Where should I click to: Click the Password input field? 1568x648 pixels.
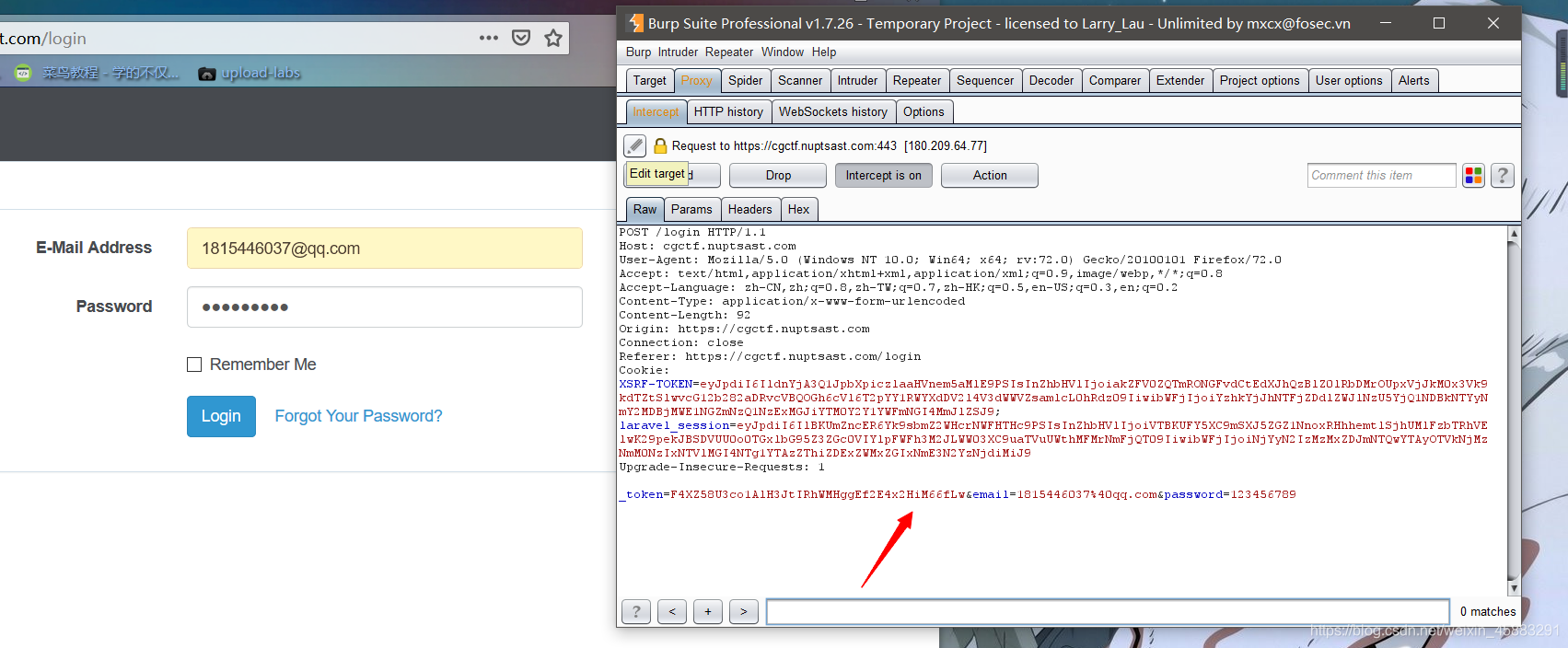(x=385, y=307)
